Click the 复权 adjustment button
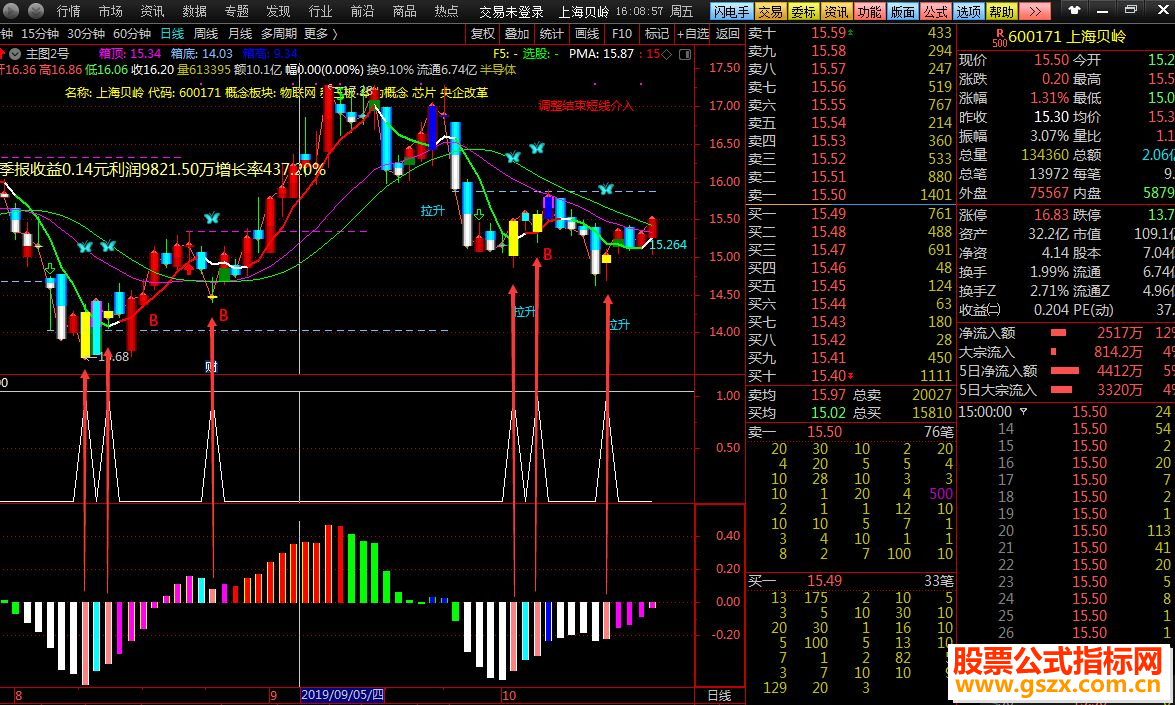The image size is (1175, 705). click(x=483, y=34)
